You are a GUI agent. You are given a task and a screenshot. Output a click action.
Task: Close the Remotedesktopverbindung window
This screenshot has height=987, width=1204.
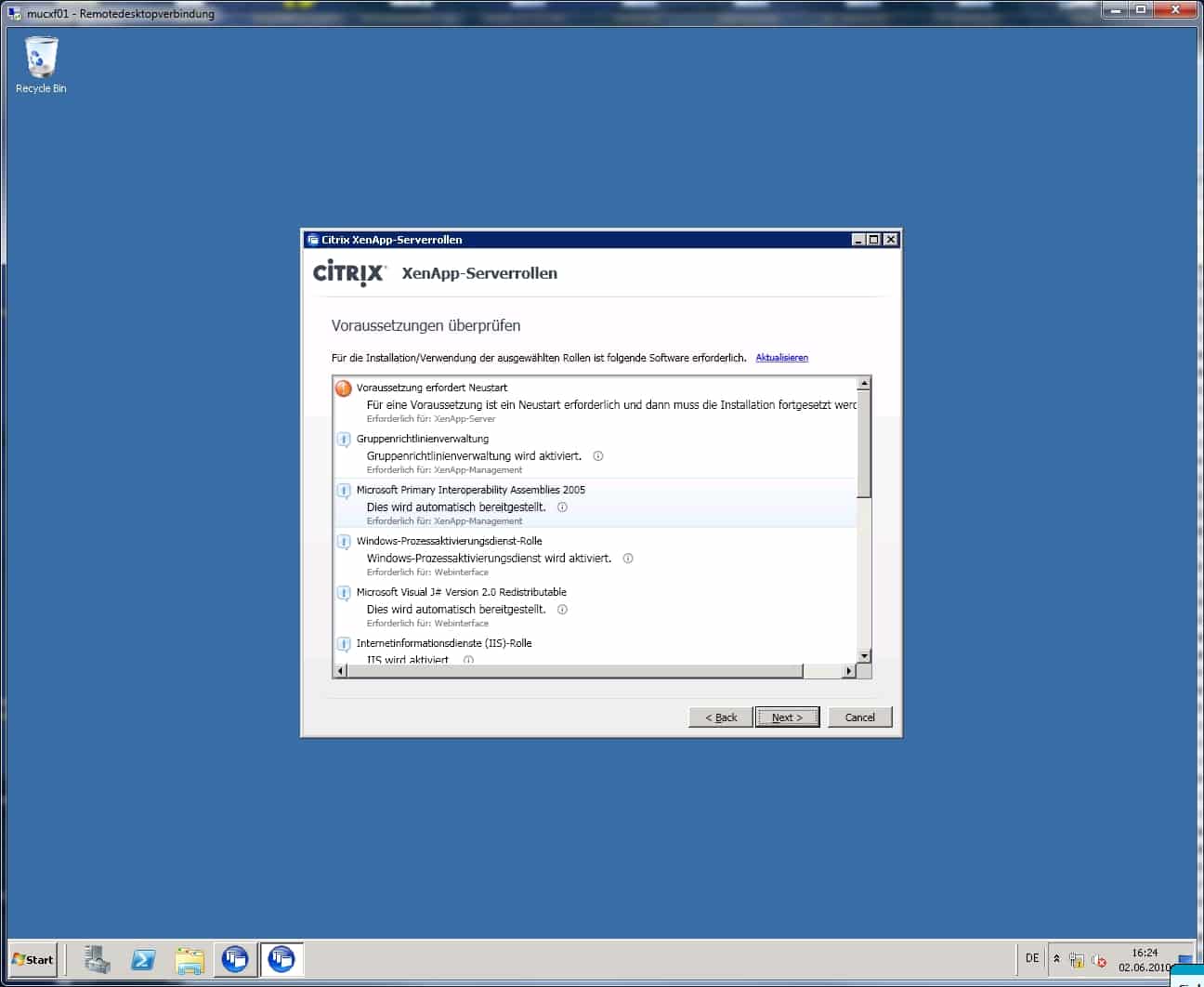tap(1176, 9)
